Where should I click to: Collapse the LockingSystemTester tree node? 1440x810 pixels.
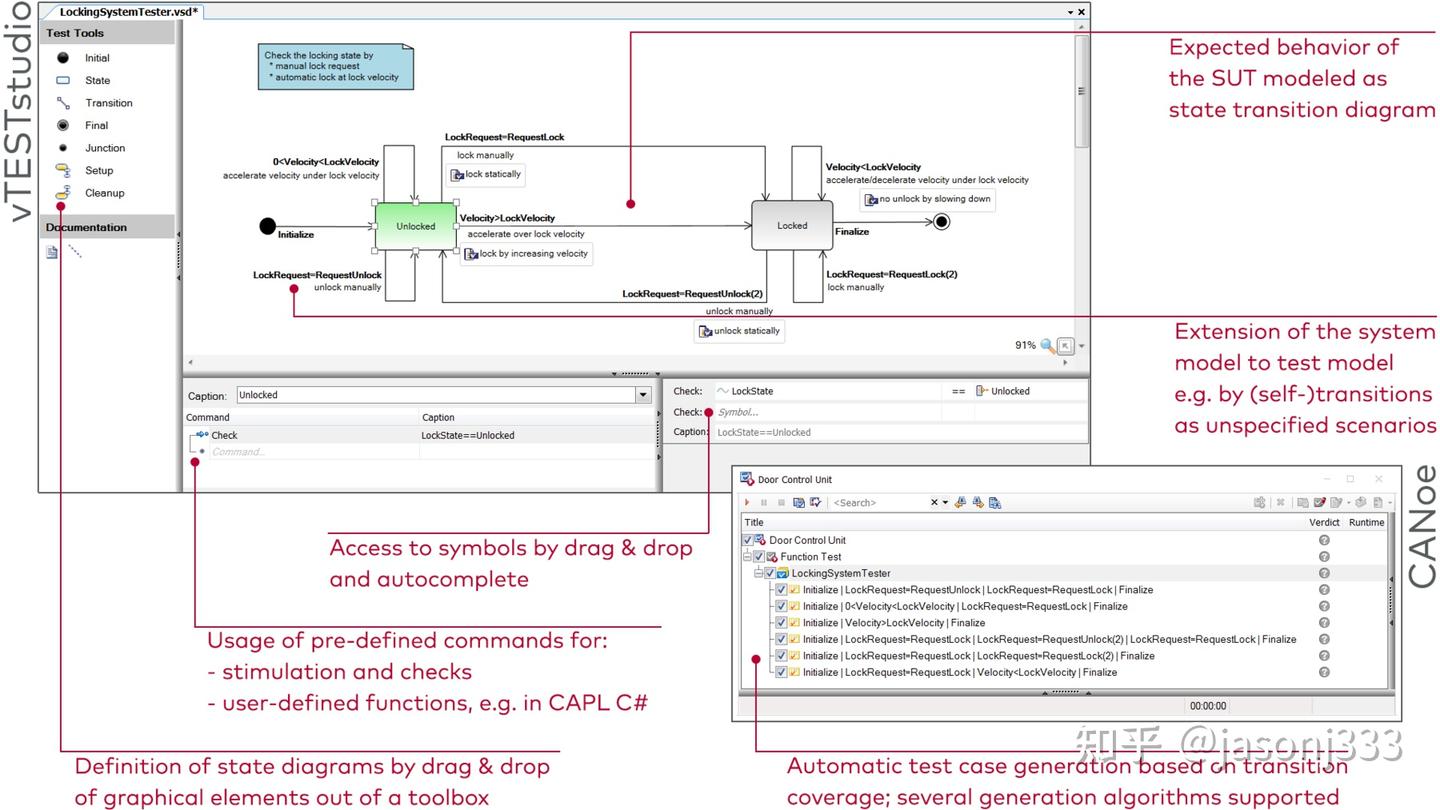[x=758, y=573]
